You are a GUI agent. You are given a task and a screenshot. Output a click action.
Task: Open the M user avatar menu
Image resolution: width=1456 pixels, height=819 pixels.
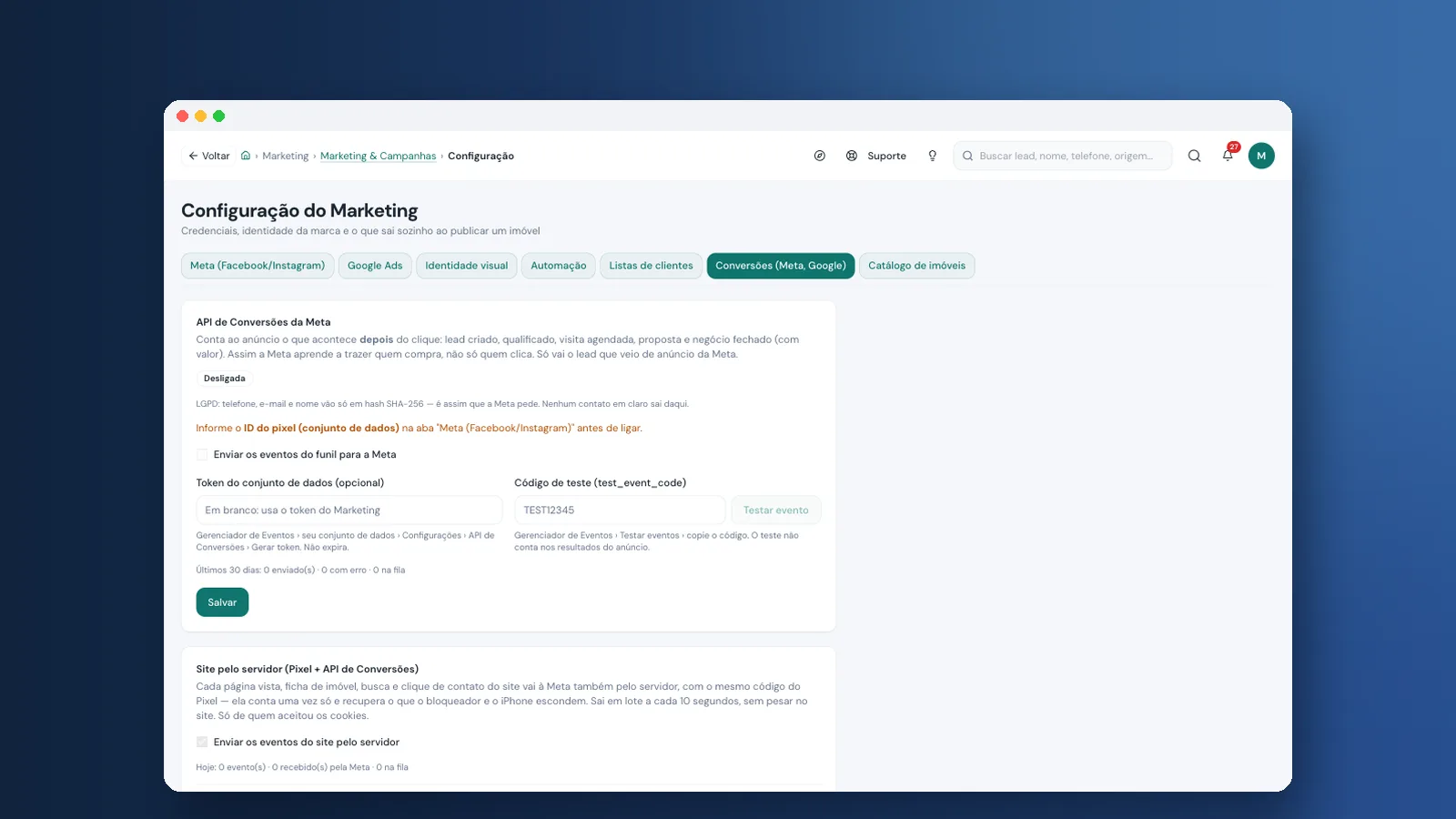(x=1261, y=156)
